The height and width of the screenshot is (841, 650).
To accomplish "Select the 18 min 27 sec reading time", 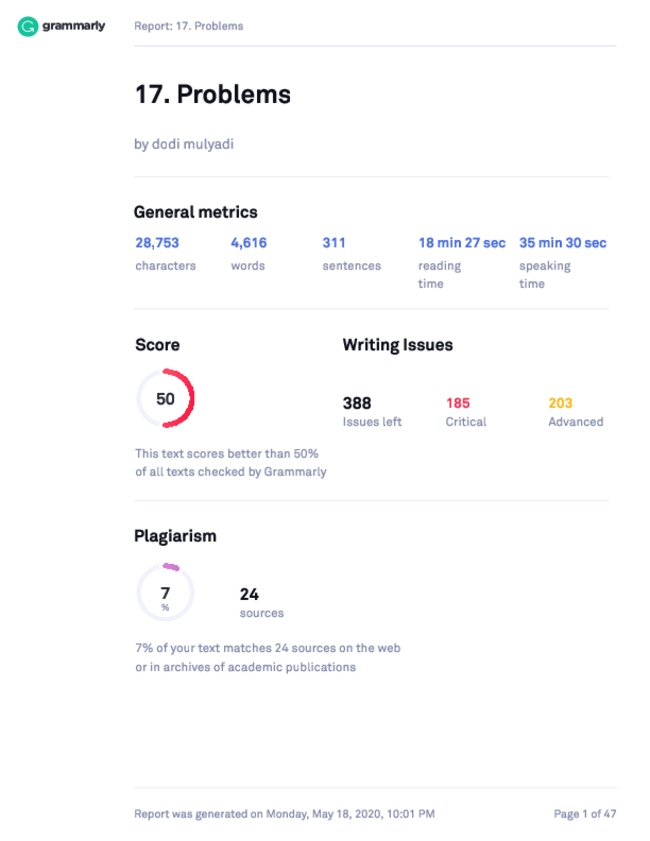I will tap(462, 263).
